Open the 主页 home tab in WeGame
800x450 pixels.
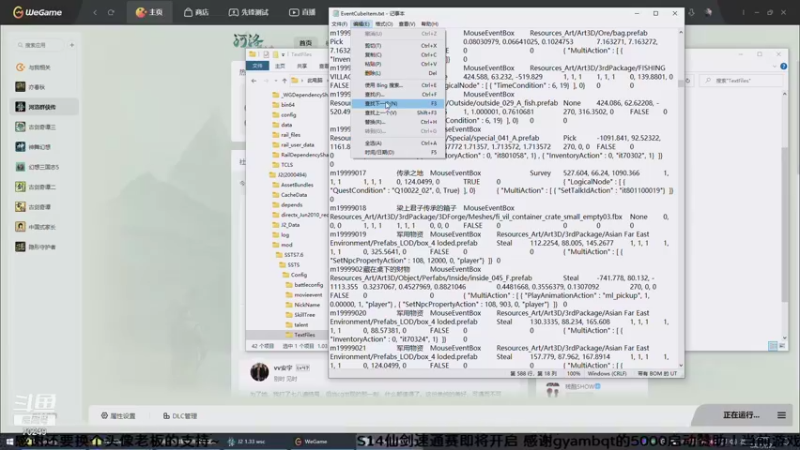coord(149,12)
